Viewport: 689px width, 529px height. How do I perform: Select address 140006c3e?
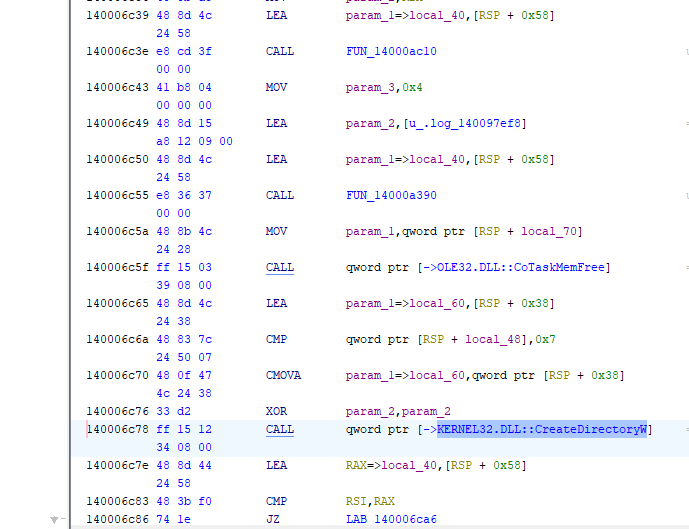(x=117, y=51)
